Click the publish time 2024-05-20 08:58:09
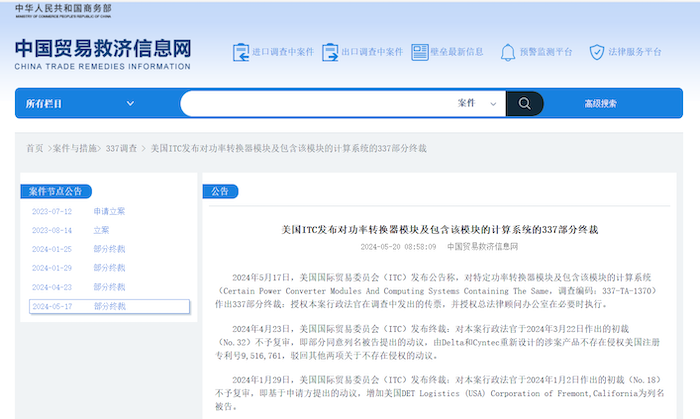The height and width of the screenshot is (419, 700). 398,246
